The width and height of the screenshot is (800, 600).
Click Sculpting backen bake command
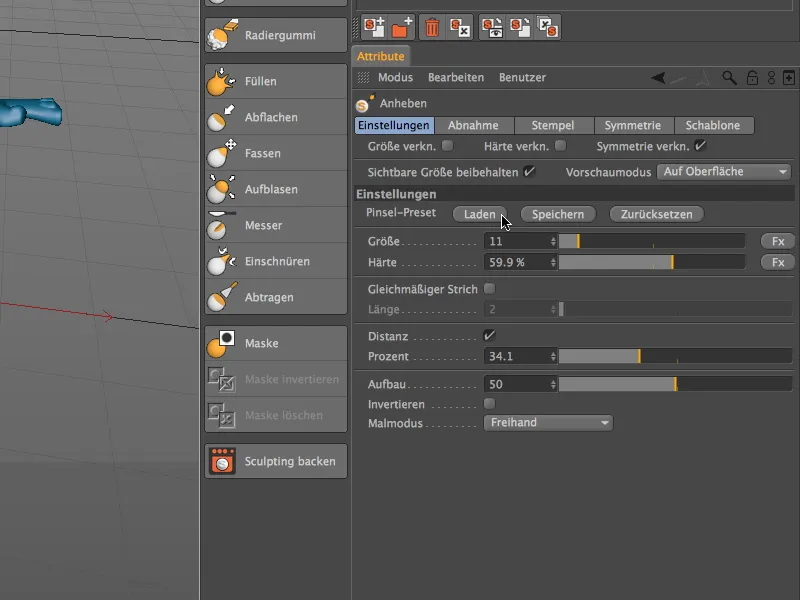click(x=276, y=461)
